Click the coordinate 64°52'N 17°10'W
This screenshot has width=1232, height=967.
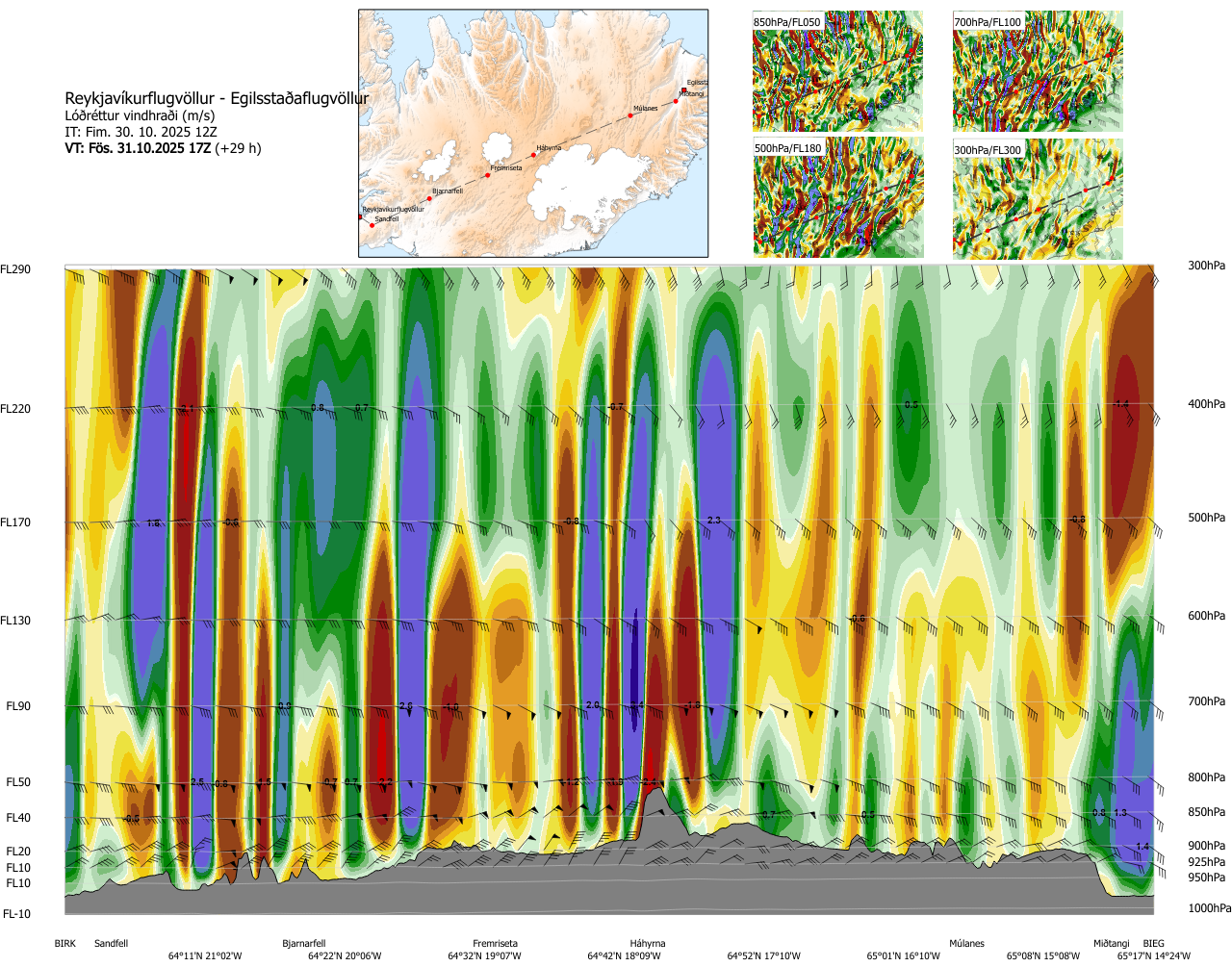click(x=764, y=956)
